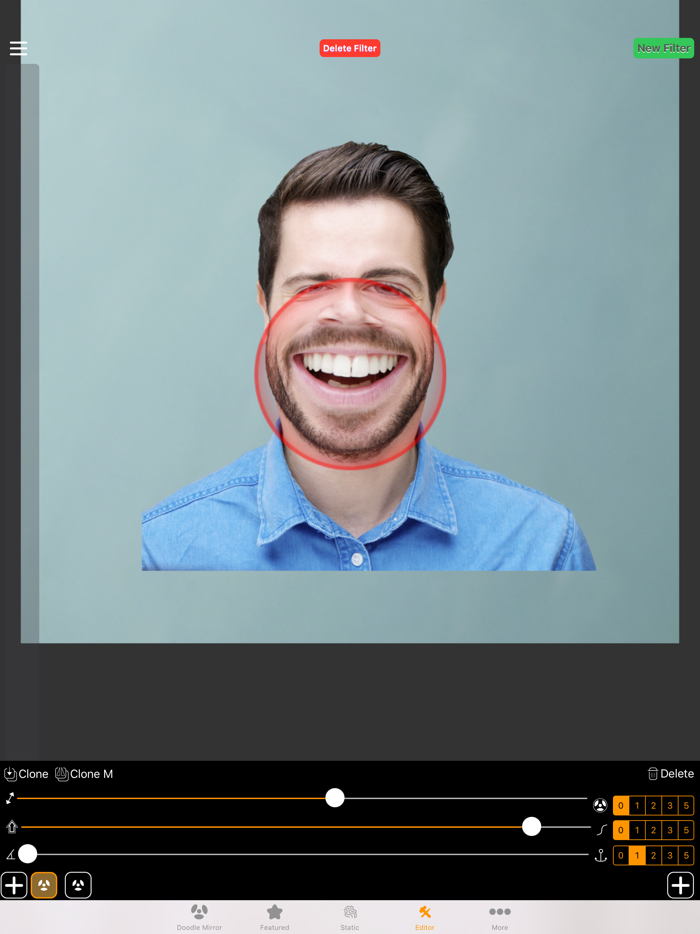Click the angle icon beside bottom slider

(10, 855)
